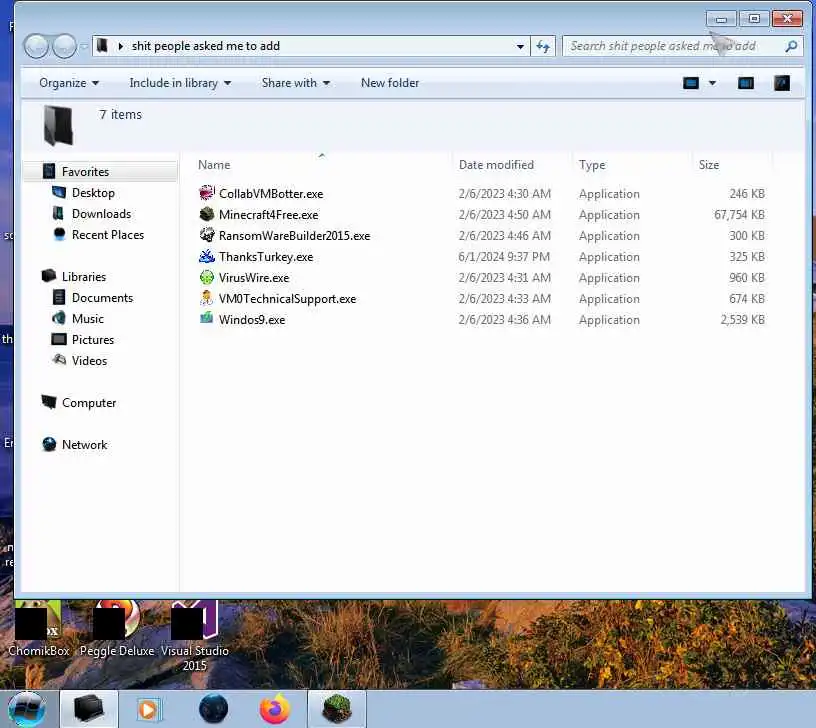Open the Pictures library
The width and height of the screenshot is (816, 728).
pos(93,340)
